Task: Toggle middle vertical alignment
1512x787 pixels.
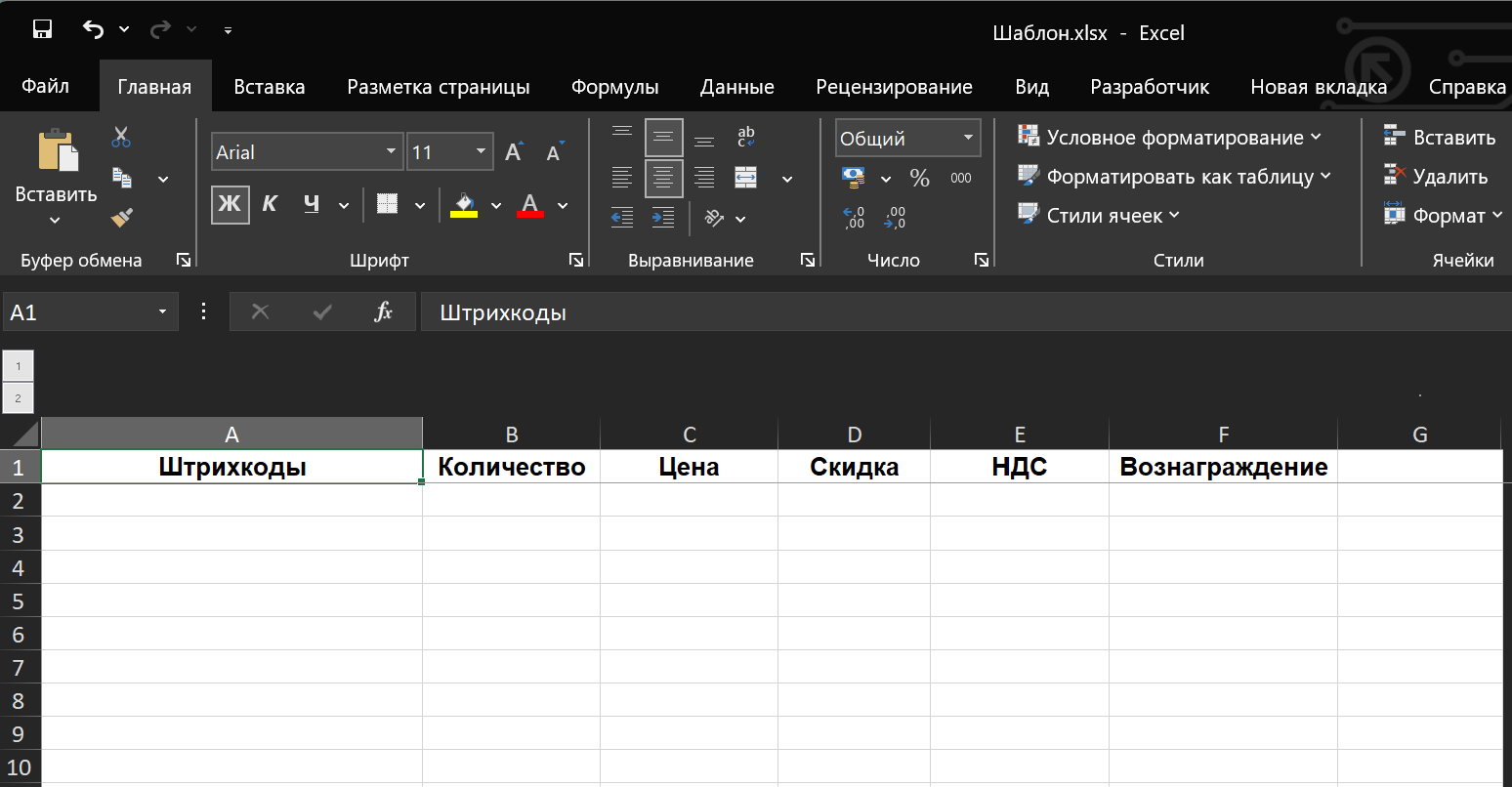Action: tap(664, 138)
